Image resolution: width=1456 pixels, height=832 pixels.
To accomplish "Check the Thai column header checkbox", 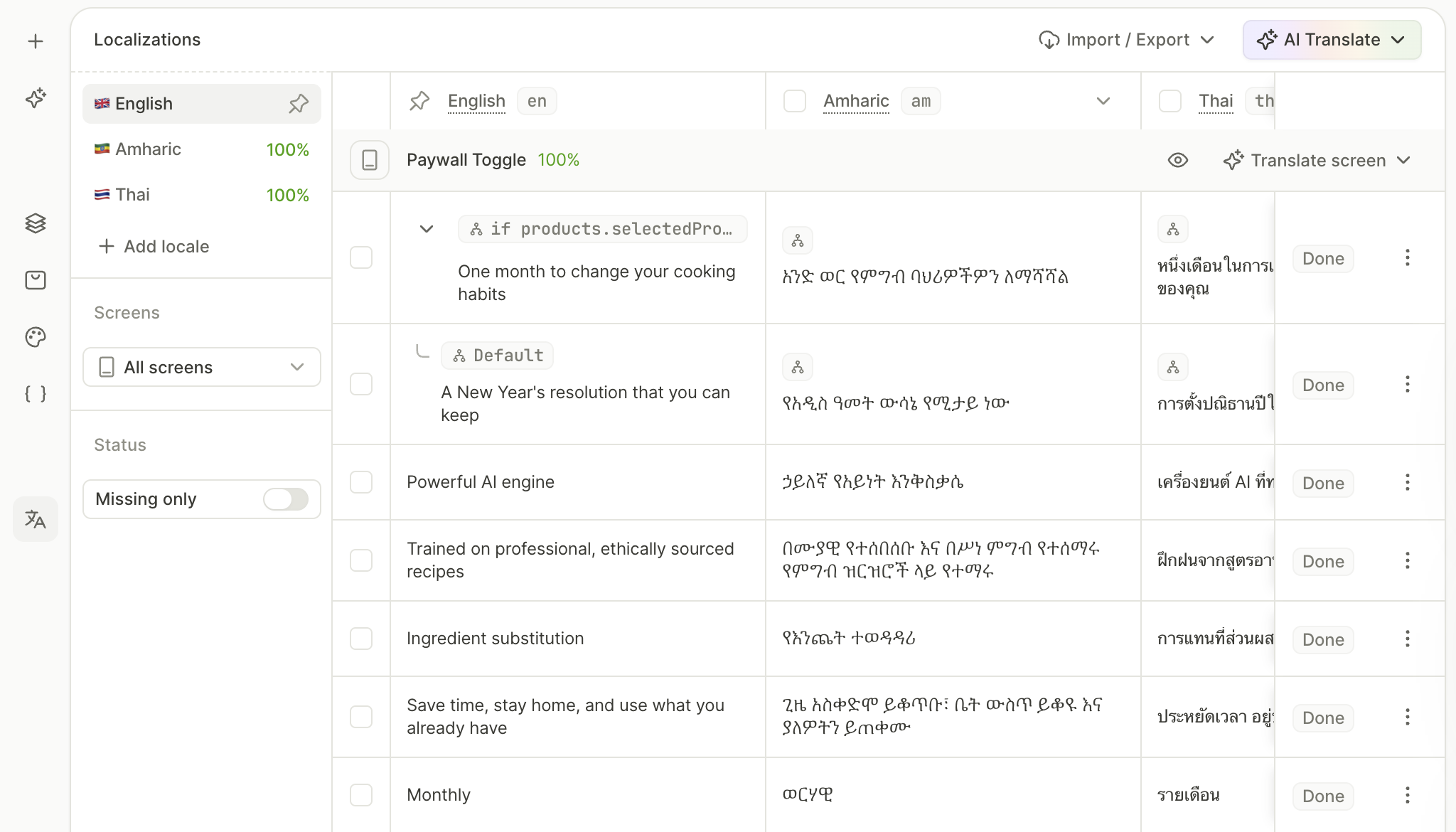I will coord(1170,101).
